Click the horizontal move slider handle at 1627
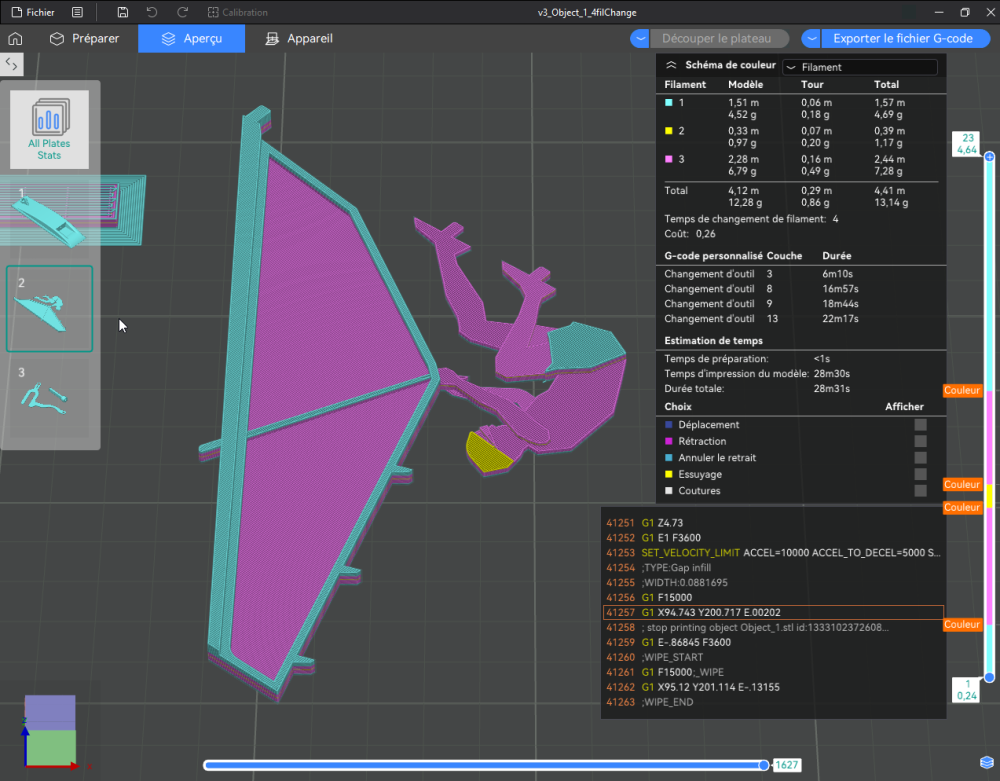Image resolution: width=1000 pixels, height=781 pixels. pyautogui.click(x=763, y=765)
